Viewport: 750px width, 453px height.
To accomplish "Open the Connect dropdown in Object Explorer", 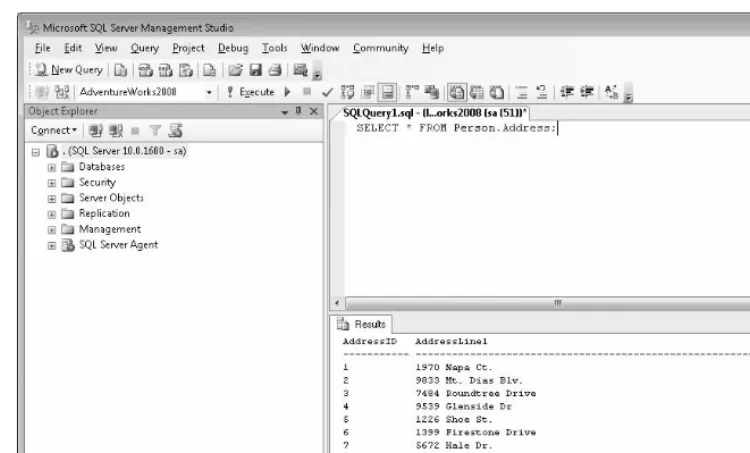I will pos(54,130).
